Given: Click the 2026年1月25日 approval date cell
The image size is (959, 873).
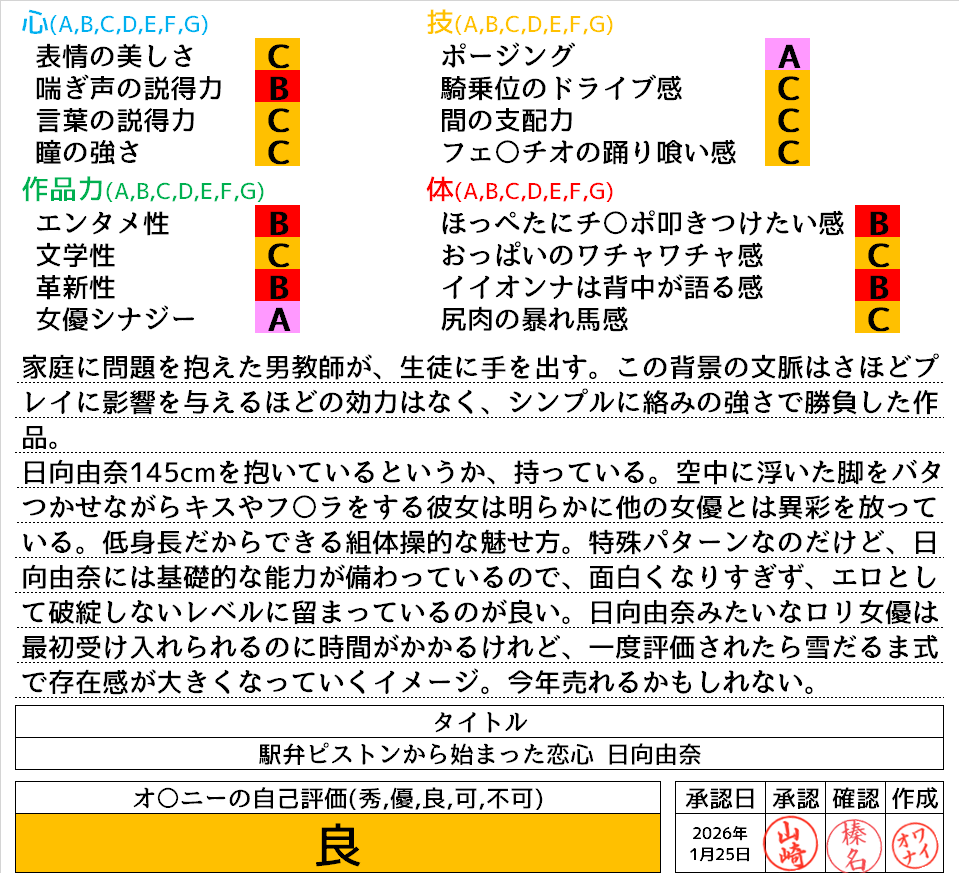Looking at the screenshot, I should (720, 843).
